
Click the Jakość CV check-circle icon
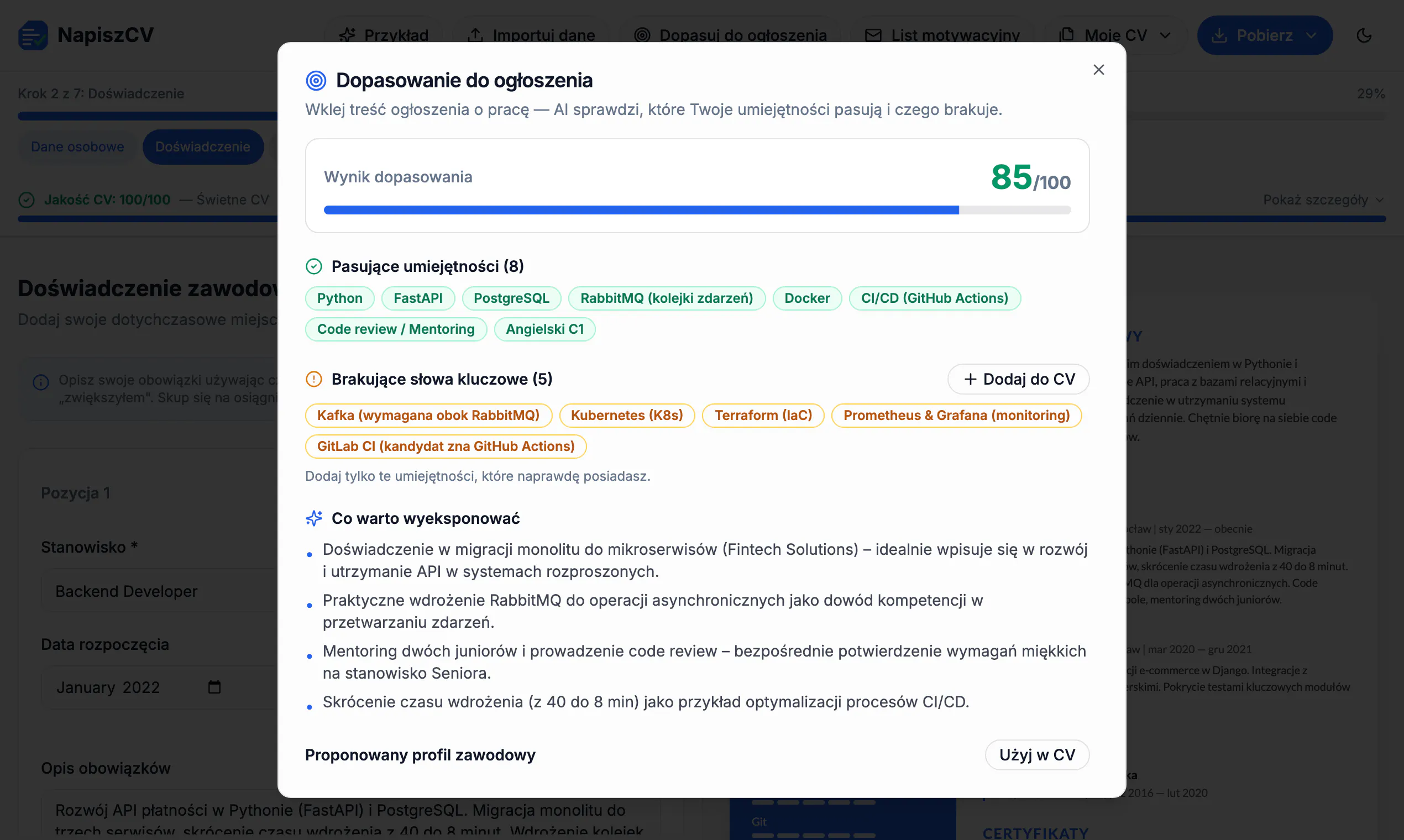coord(27,200)
